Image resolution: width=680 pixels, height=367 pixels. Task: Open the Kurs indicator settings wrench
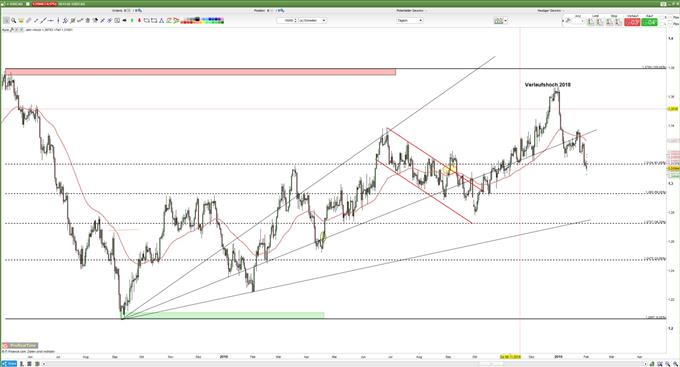point(12,29)
